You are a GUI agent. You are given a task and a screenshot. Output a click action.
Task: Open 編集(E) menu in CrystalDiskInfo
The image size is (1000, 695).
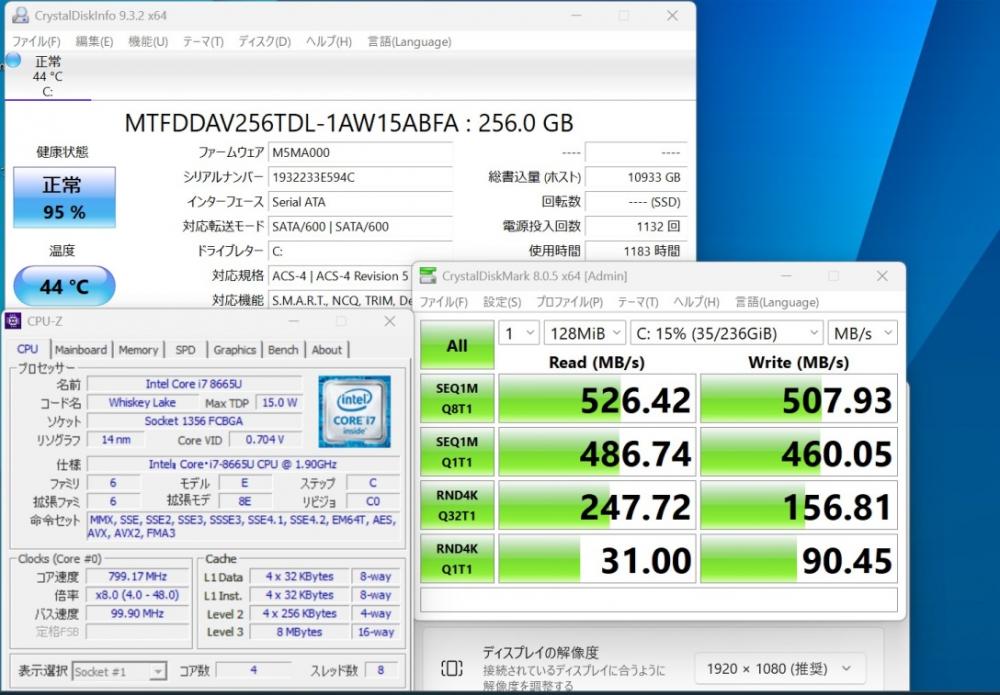94,41
